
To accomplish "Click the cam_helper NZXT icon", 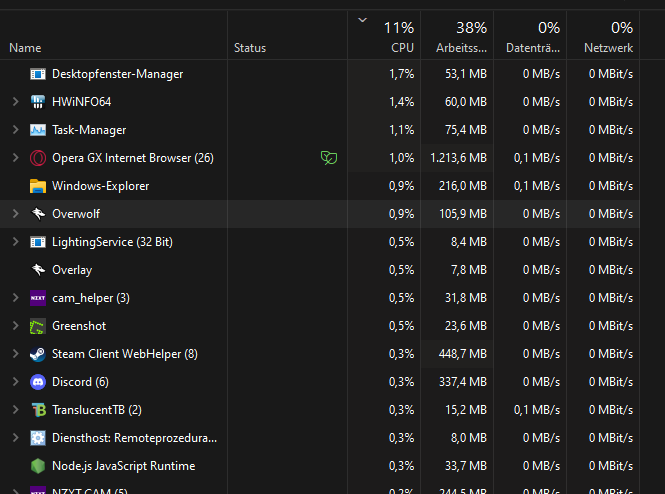I will point(38,298).
